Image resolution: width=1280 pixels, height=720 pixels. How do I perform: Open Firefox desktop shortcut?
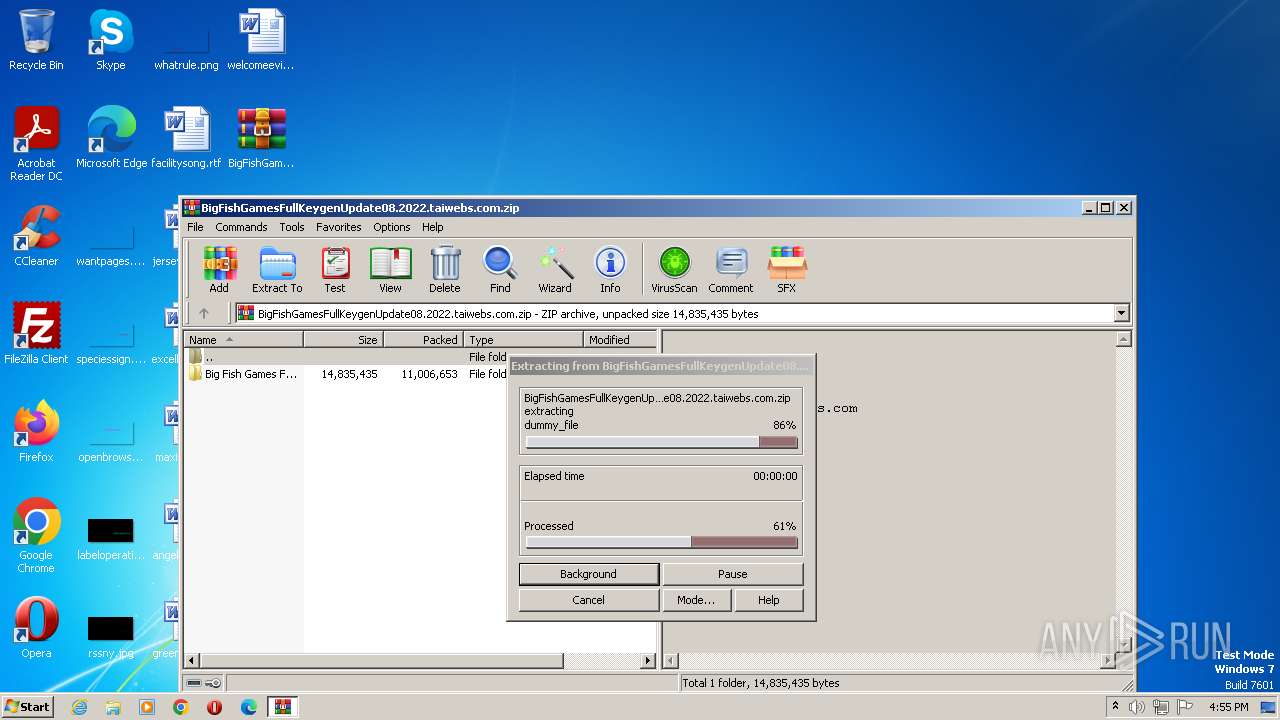pyautogui.click(x=36, y=432)
